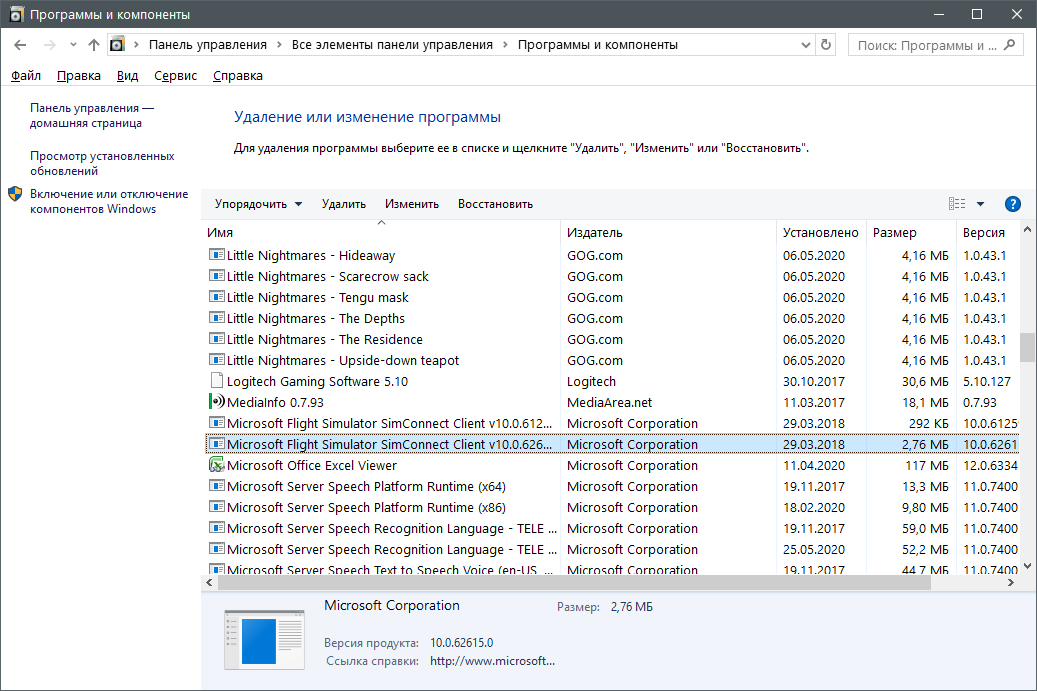Expand the Упорядочить dropdown
The image size is (1037, 691).
pos(258,204)
